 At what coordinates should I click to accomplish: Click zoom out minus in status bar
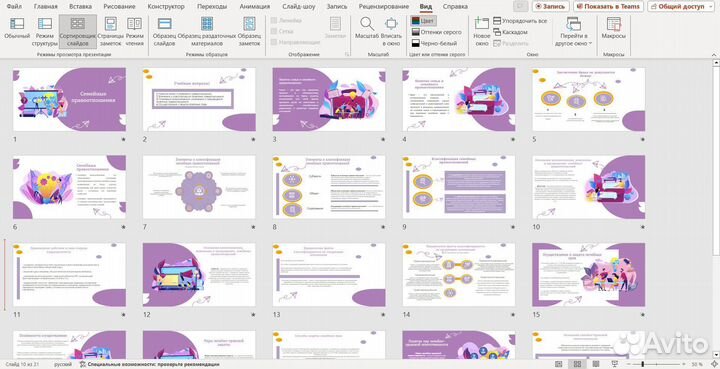click(x=629, y=364)
